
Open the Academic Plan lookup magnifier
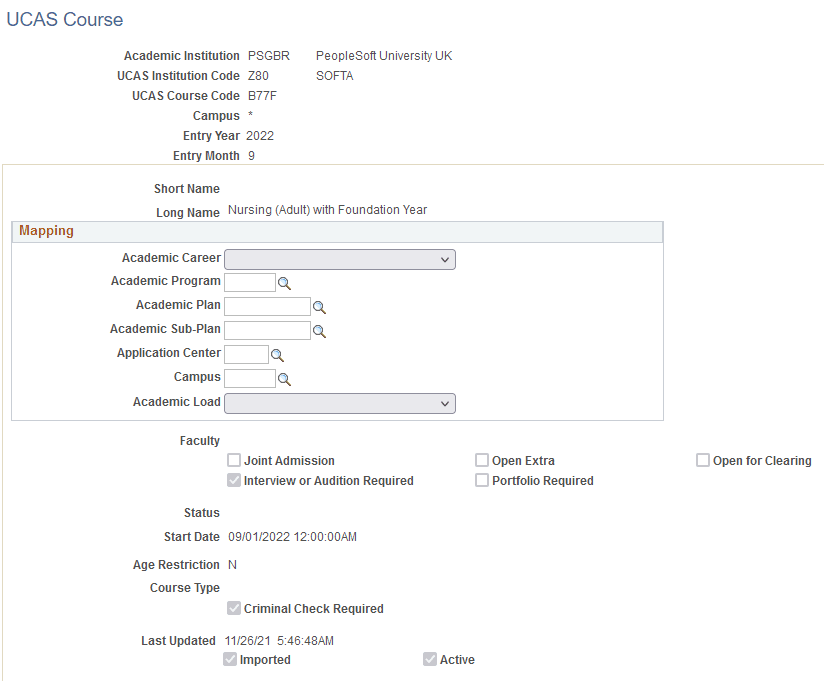point(319,307)
